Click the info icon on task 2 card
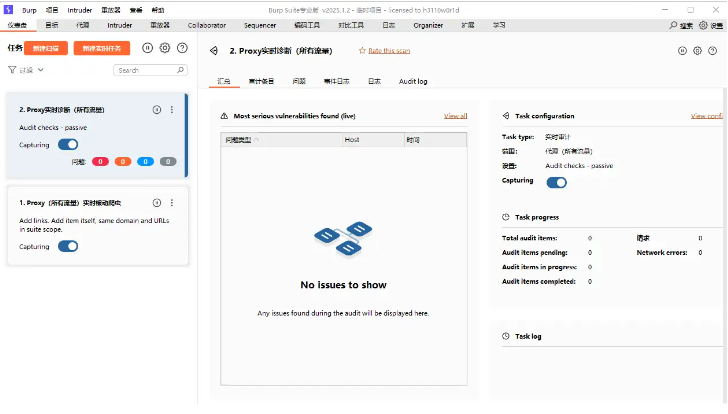 tap(157, 110)
